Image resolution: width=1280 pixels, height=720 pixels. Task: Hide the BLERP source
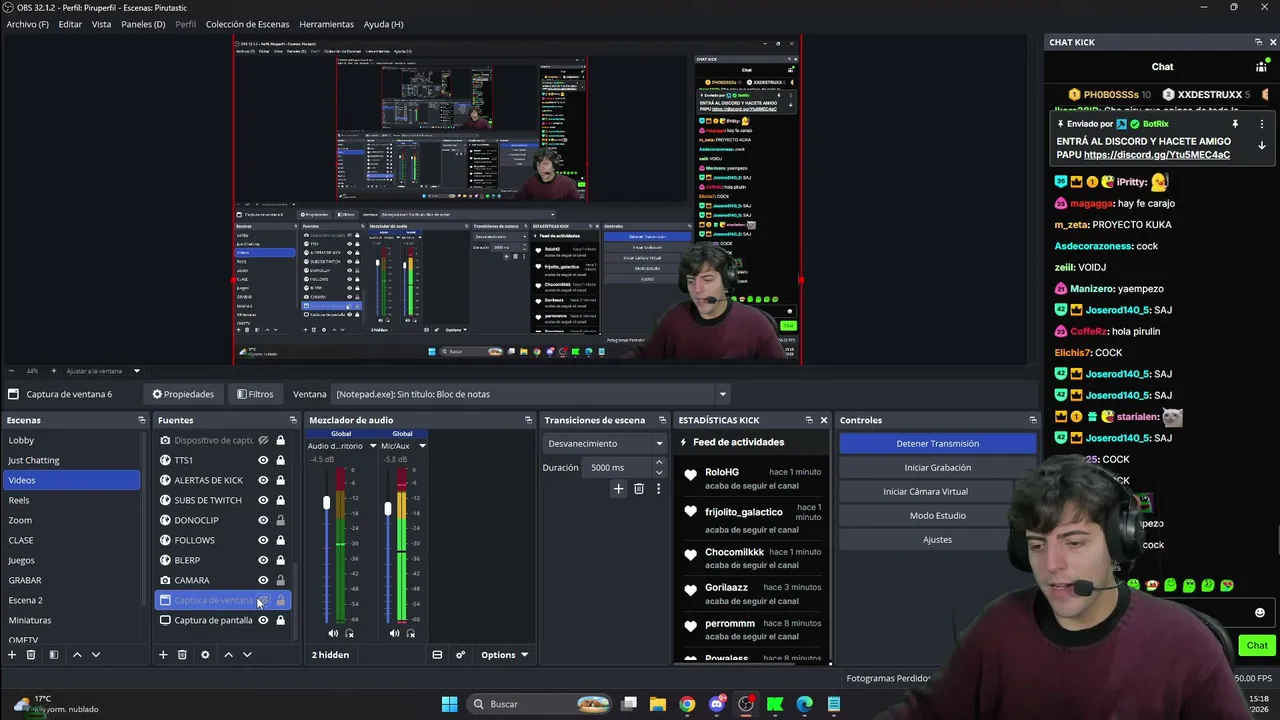click(263, 560)
